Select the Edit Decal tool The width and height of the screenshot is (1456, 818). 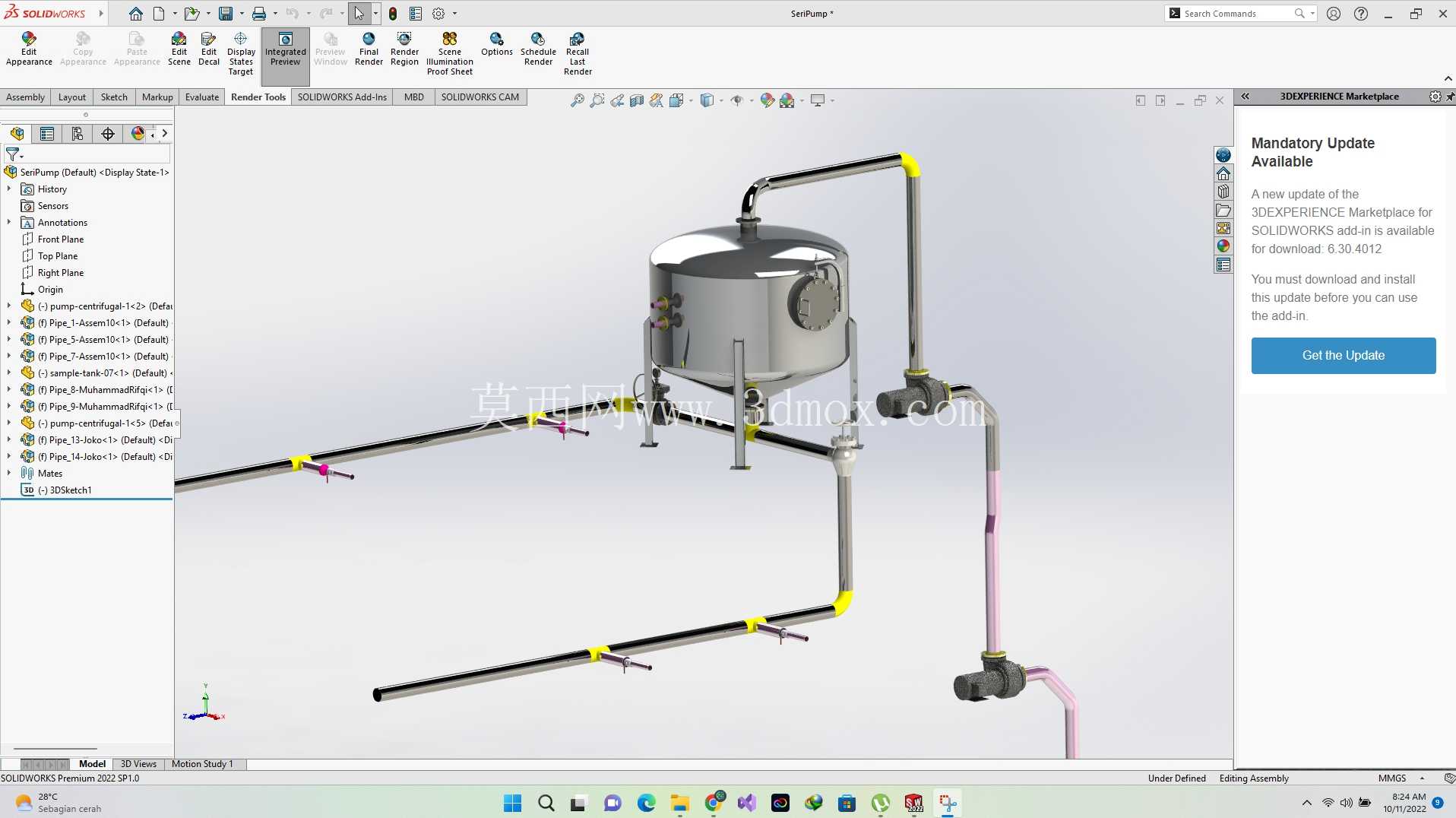(x=209, y=49)
